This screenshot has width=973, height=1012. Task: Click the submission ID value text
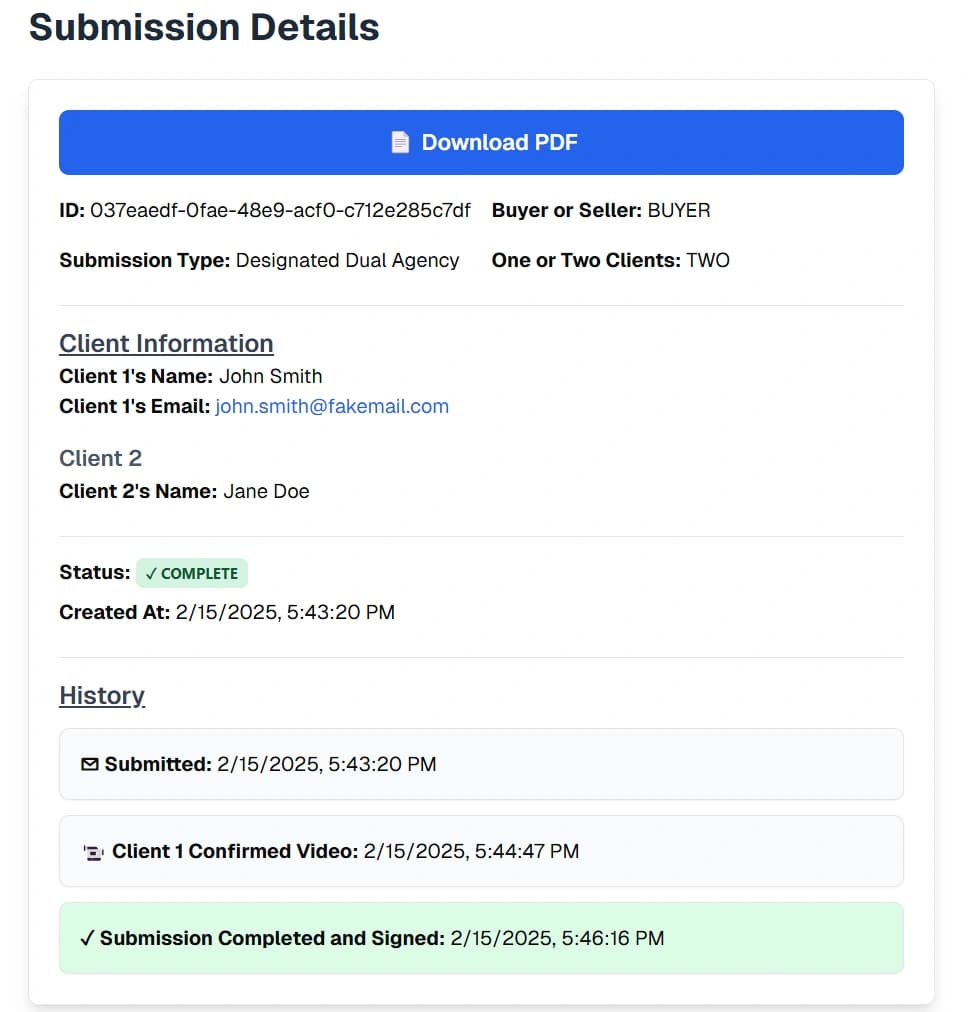(x=280, y=210)
